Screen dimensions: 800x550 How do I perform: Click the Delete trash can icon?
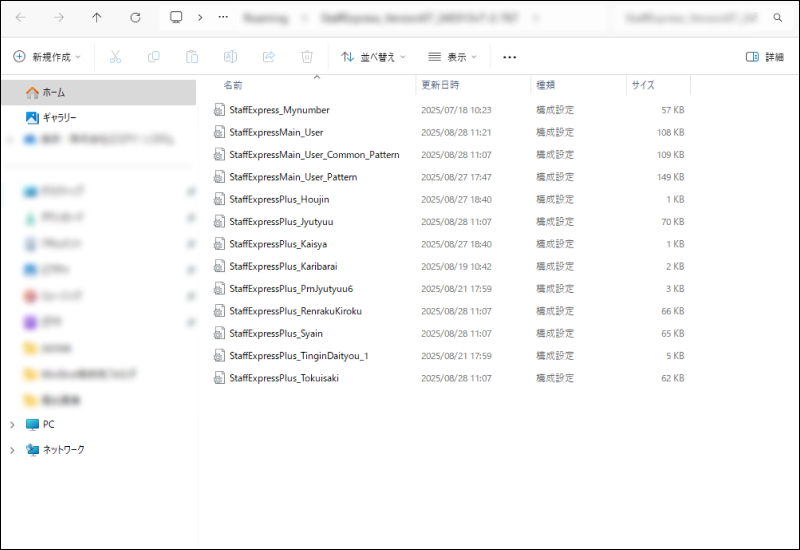[307, 57]
